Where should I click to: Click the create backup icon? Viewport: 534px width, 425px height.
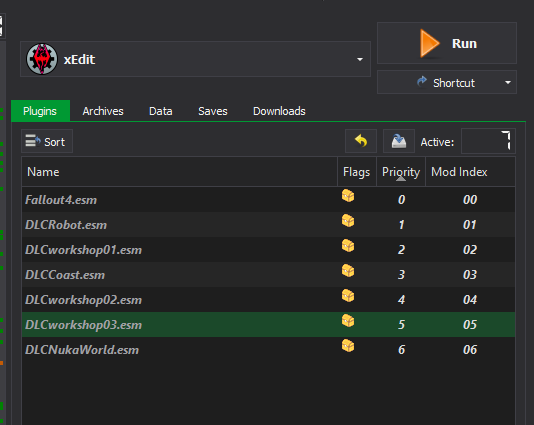[399, 141]
